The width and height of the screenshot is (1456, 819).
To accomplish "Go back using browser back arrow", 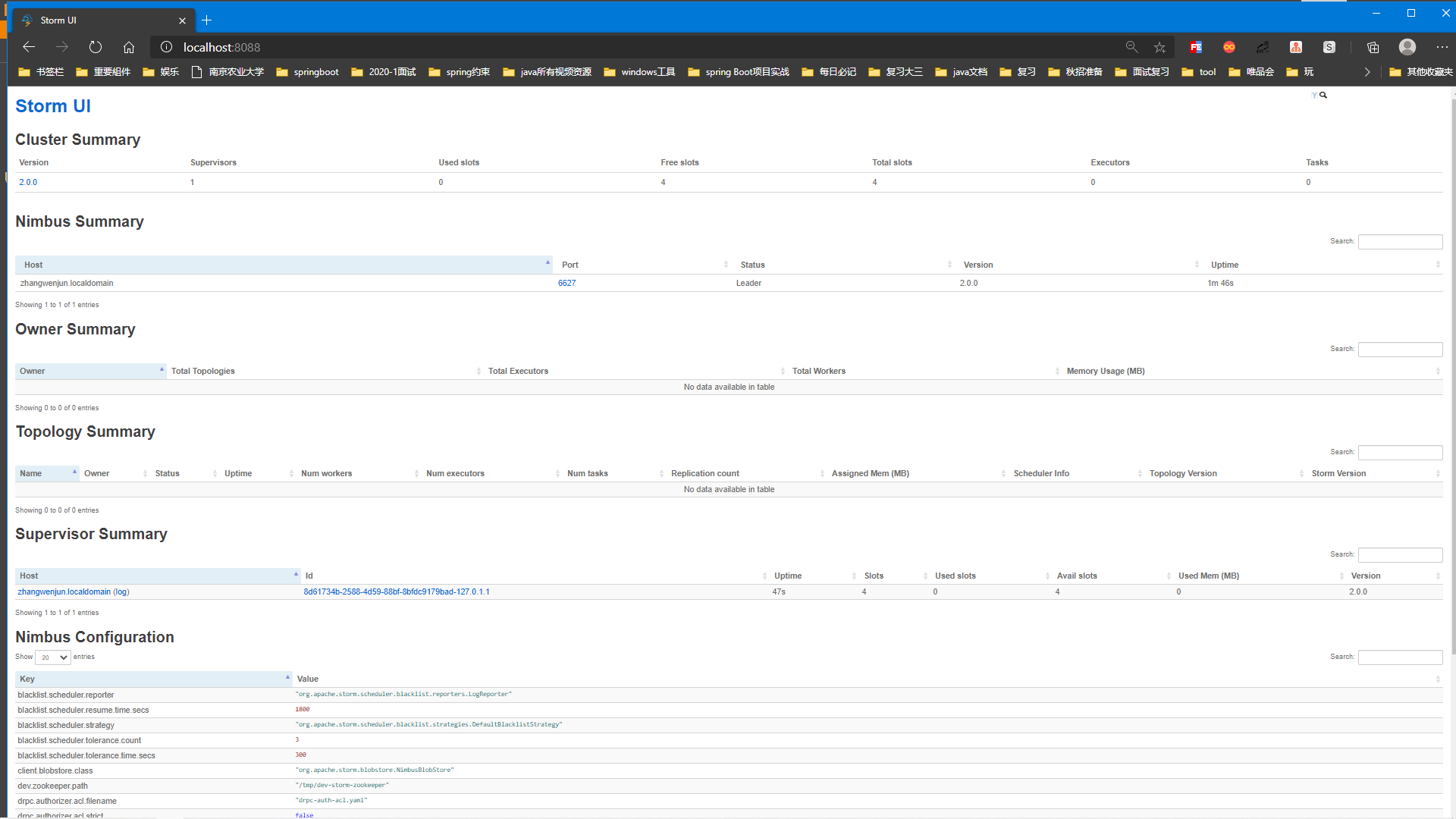I will click(x=29, y=47).
